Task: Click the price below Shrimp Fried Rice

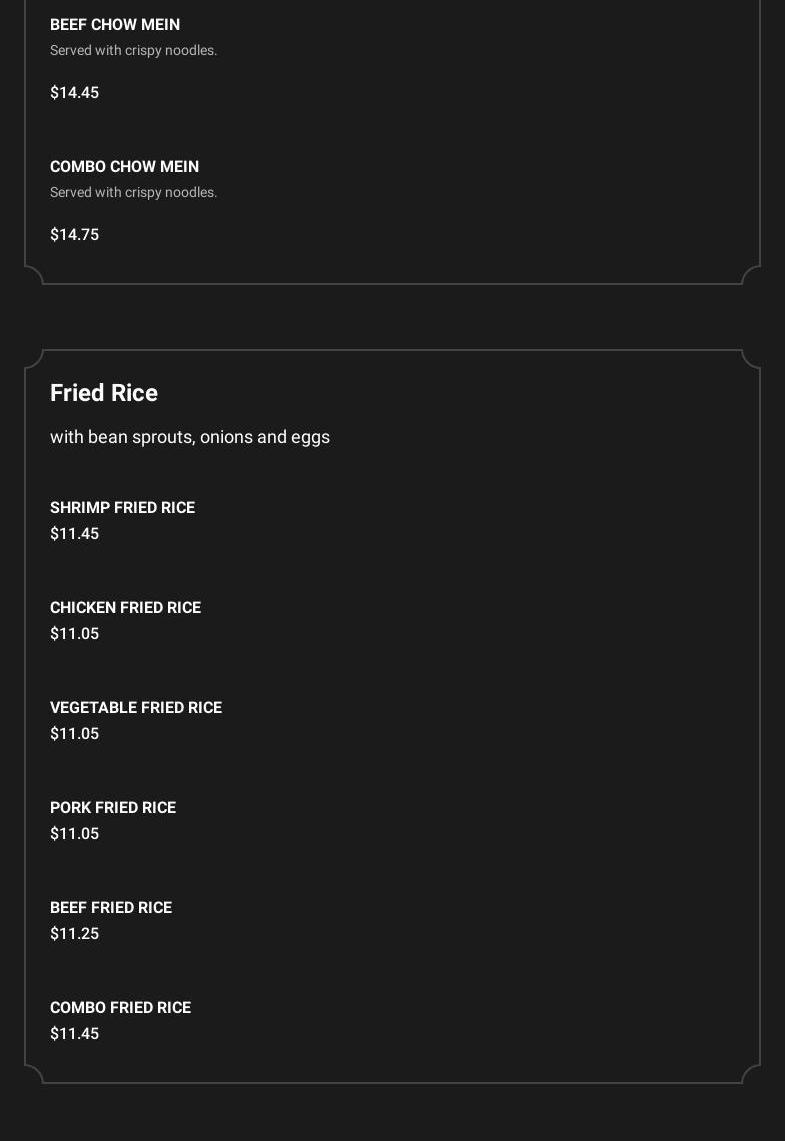Action: pos(74,533)
